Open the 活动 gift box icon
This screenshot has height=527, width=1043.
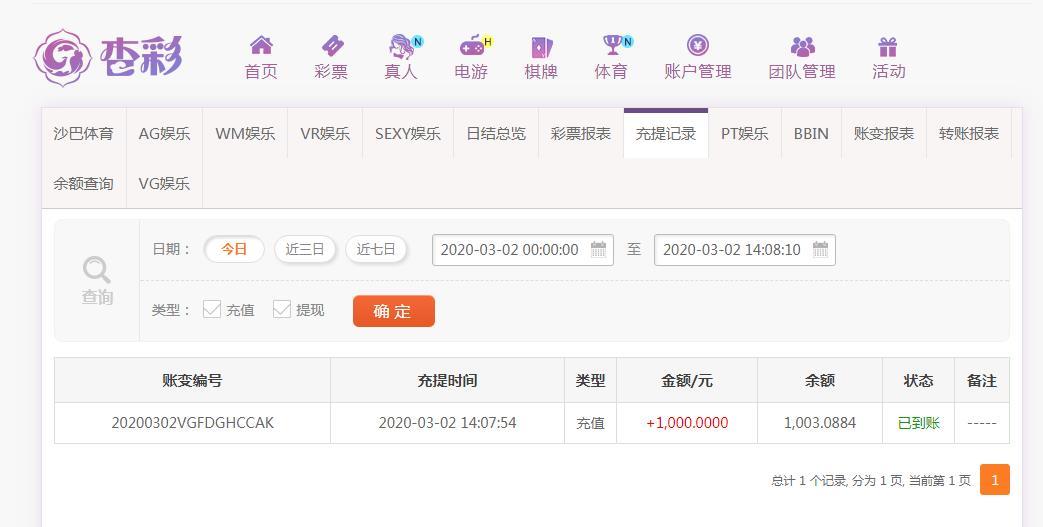coord(888,47)
